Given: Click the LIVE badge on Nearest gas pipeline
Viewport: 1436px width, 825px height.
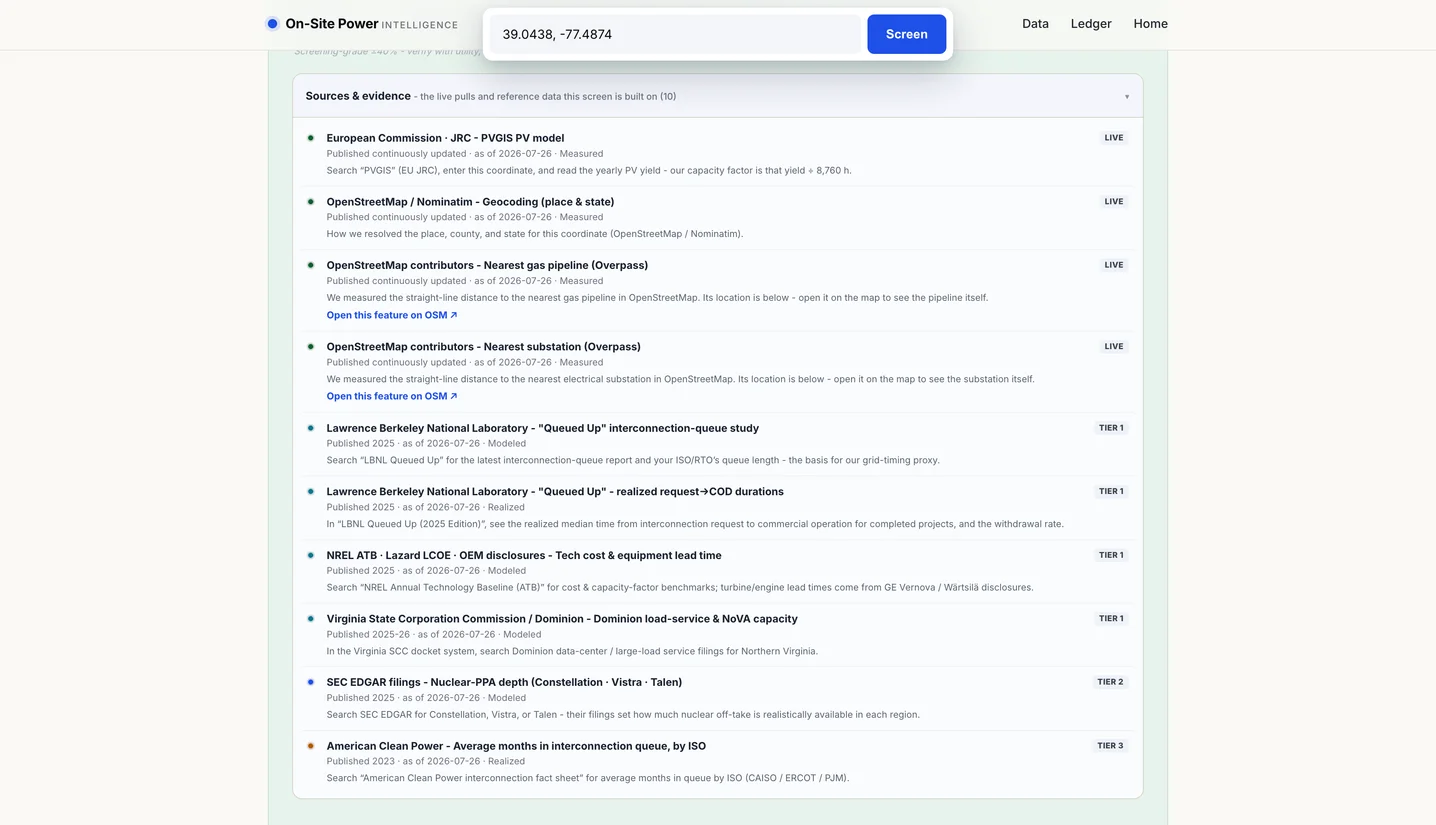Looking at the screenshot, I should coord(1114,265).
